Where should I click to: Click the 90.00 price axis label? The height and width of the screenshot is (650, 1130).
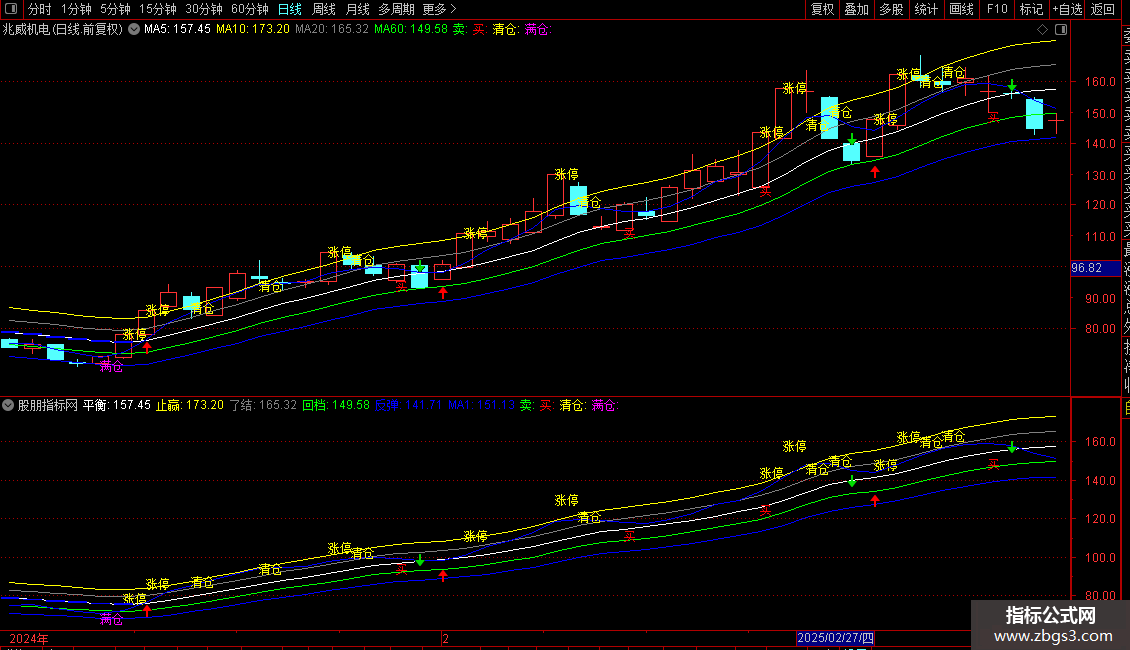pos(1100,298)
